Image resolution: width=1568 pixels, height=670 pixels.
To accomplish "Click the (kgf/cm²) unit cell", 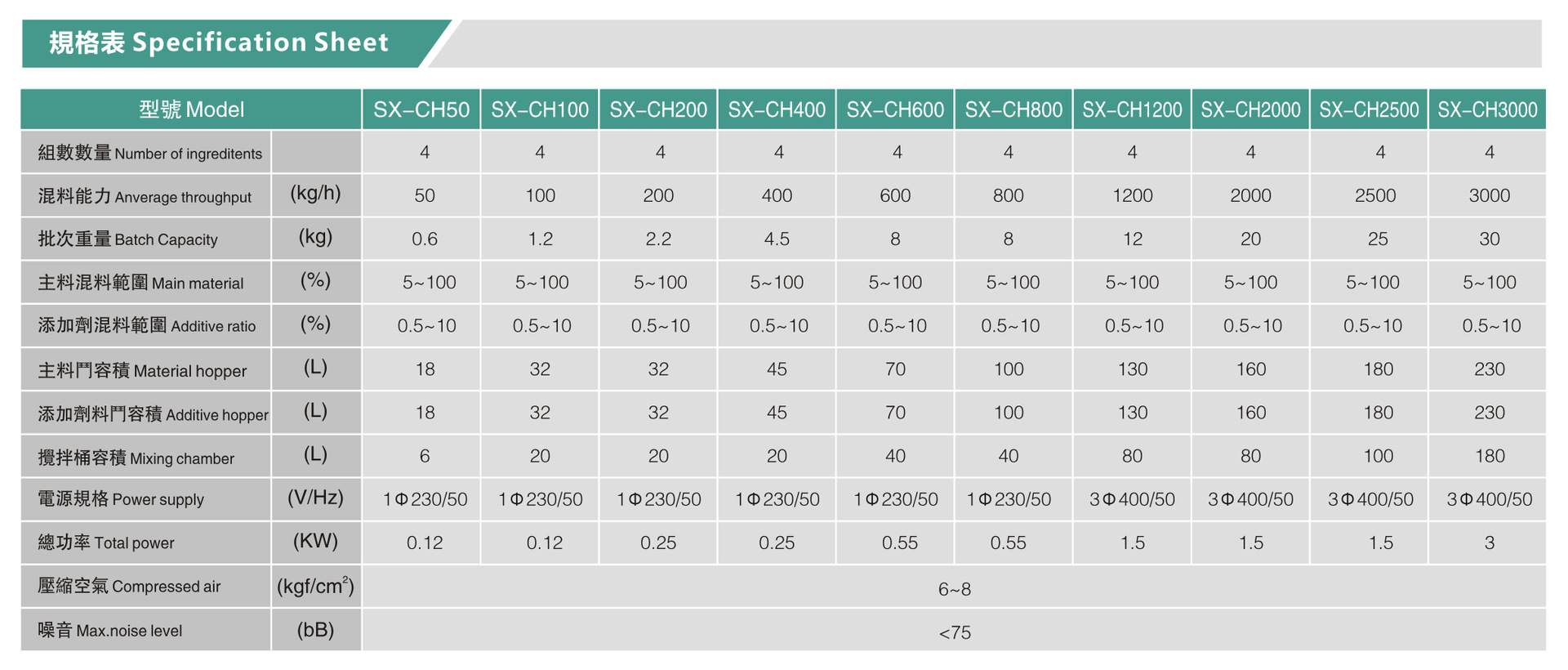I will tap(315, 586).
